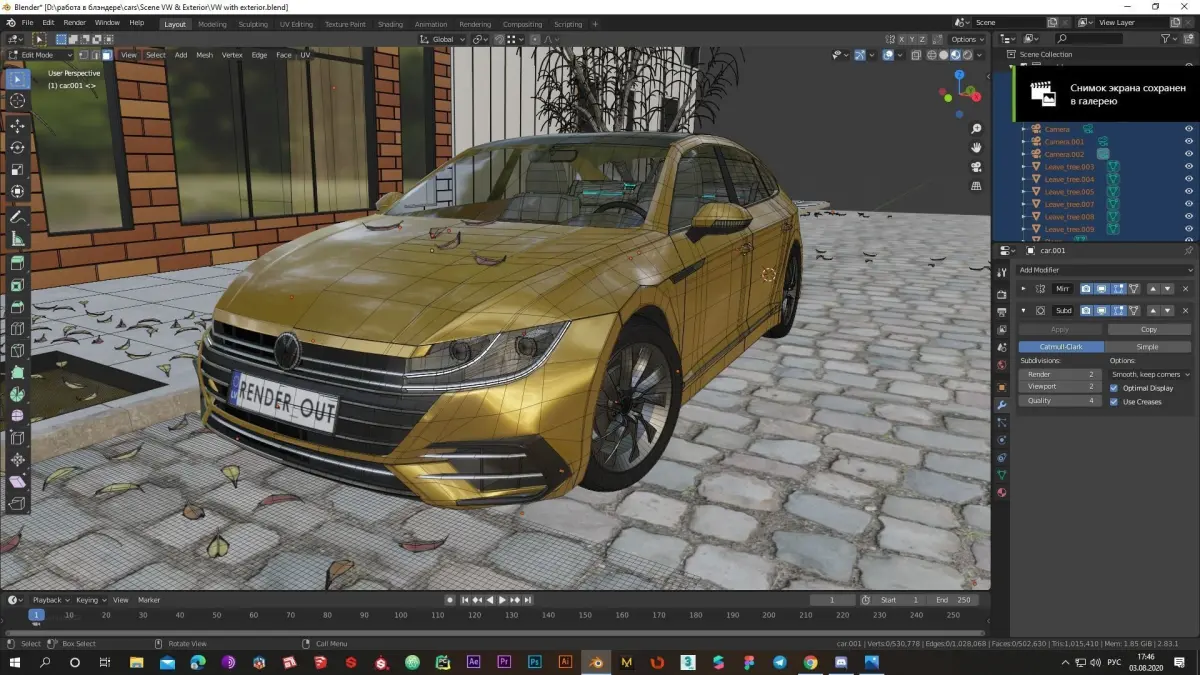Move the Subd modifier up
Viewport: 1200px width, 675px height.
point(1153,311)
